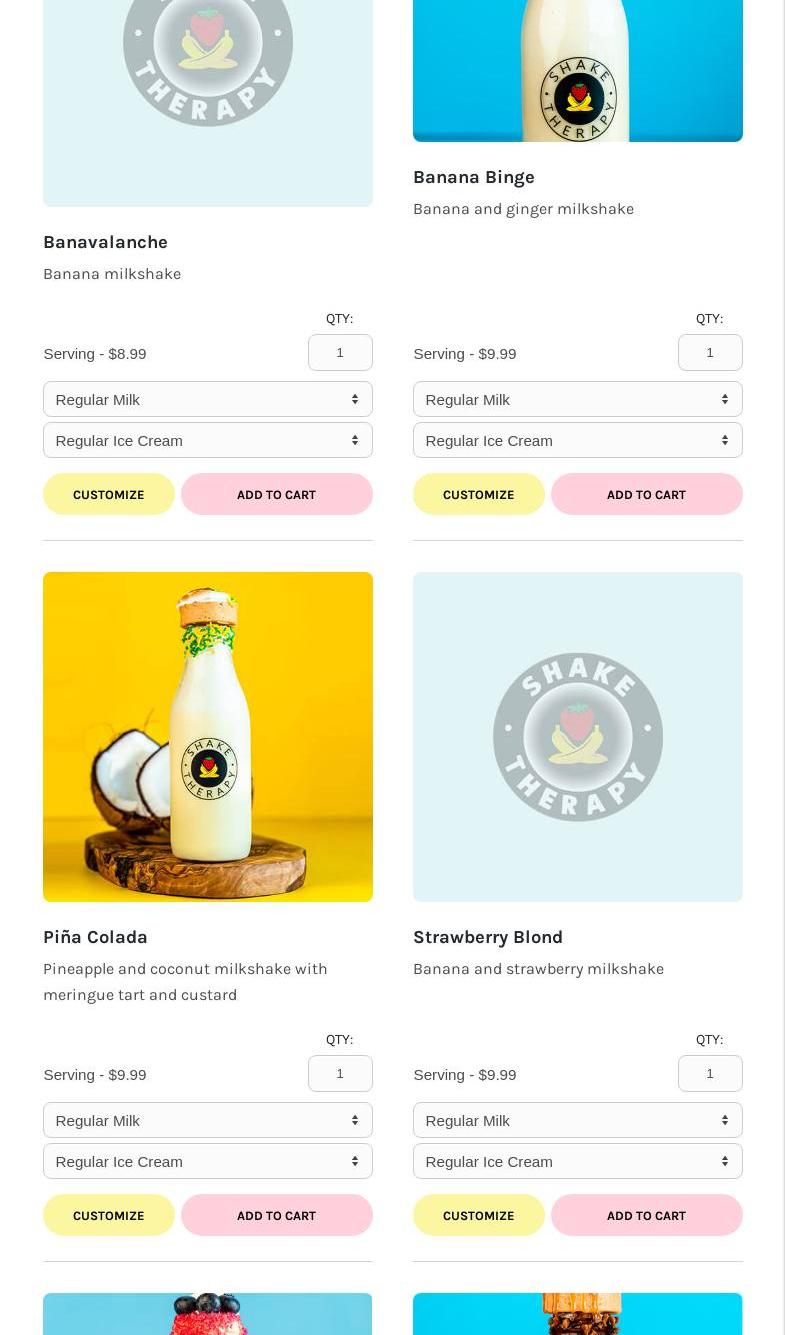Open the Piña Colada product photo
Screen dimensions: 785x1335
click(x=208, y=736)
